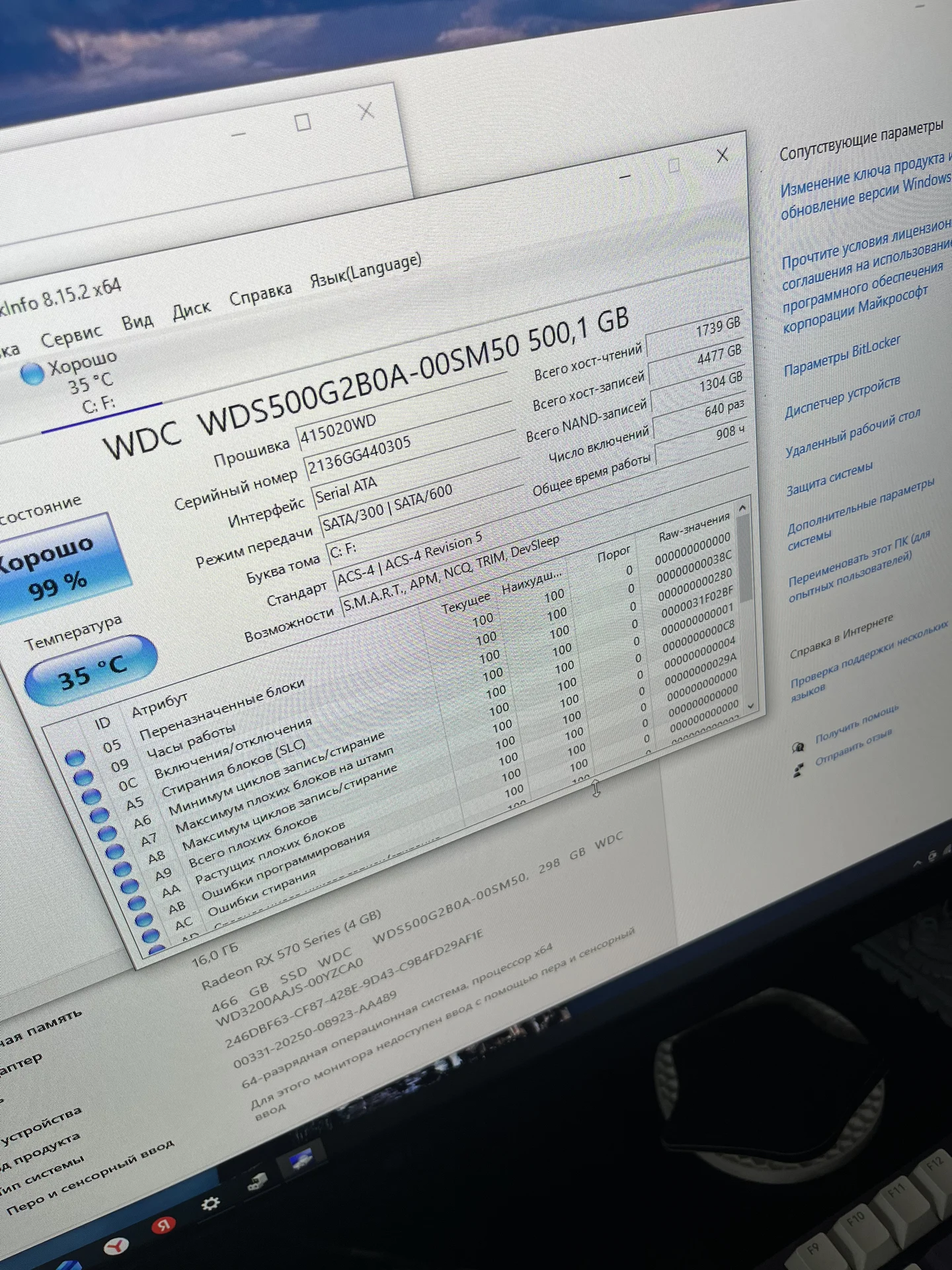
Task: Click the status circle of attribute AA
Action: [x=136, y=903]
